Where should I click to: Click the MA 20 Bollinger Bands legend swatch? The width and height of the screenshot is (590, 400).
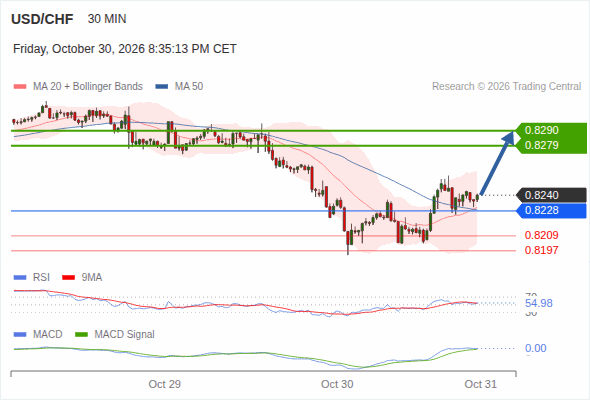(20, 87)
